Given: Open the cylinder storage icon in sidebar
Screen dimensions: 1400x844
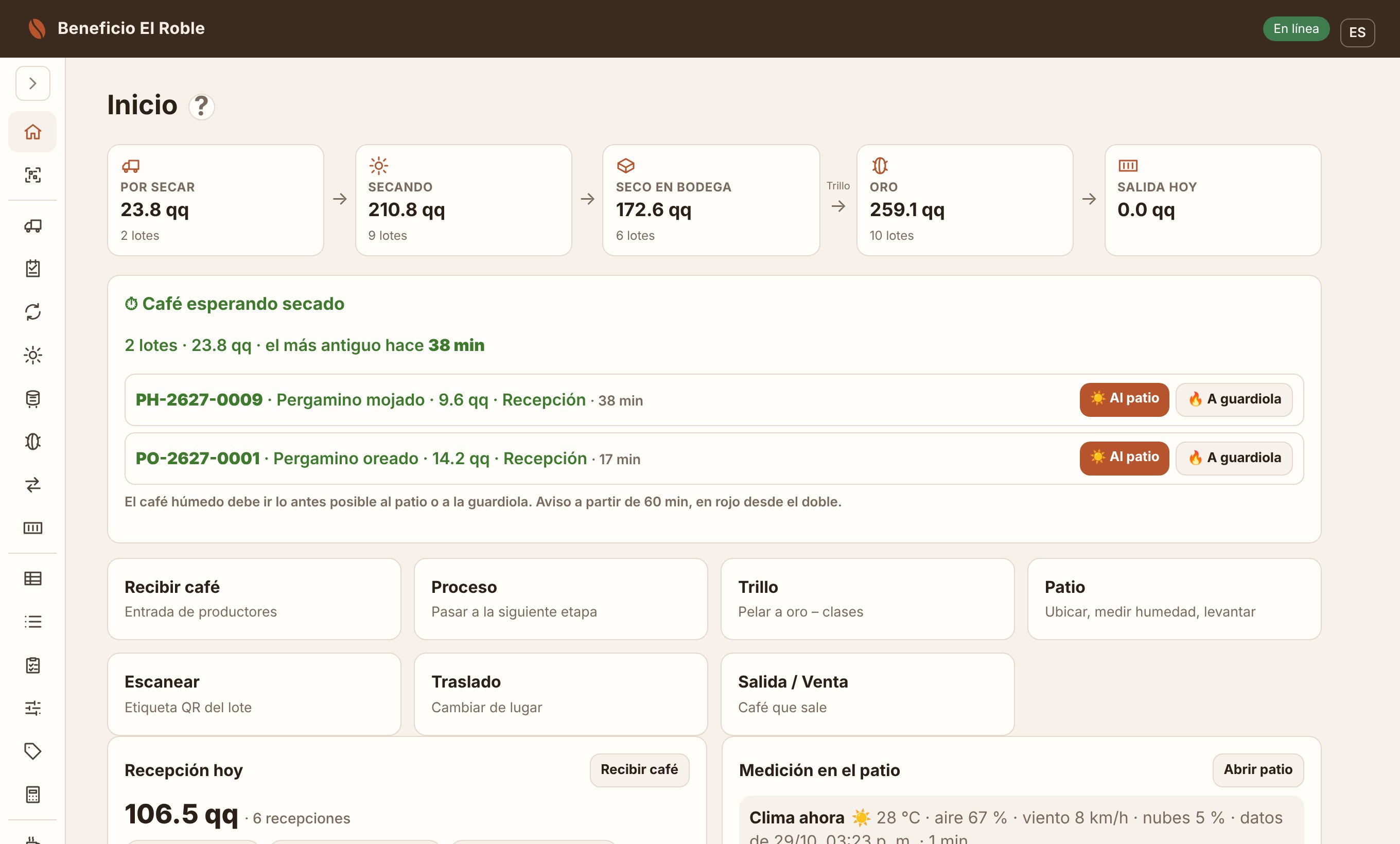Looking at the screenshot, I should pos(32,399).
